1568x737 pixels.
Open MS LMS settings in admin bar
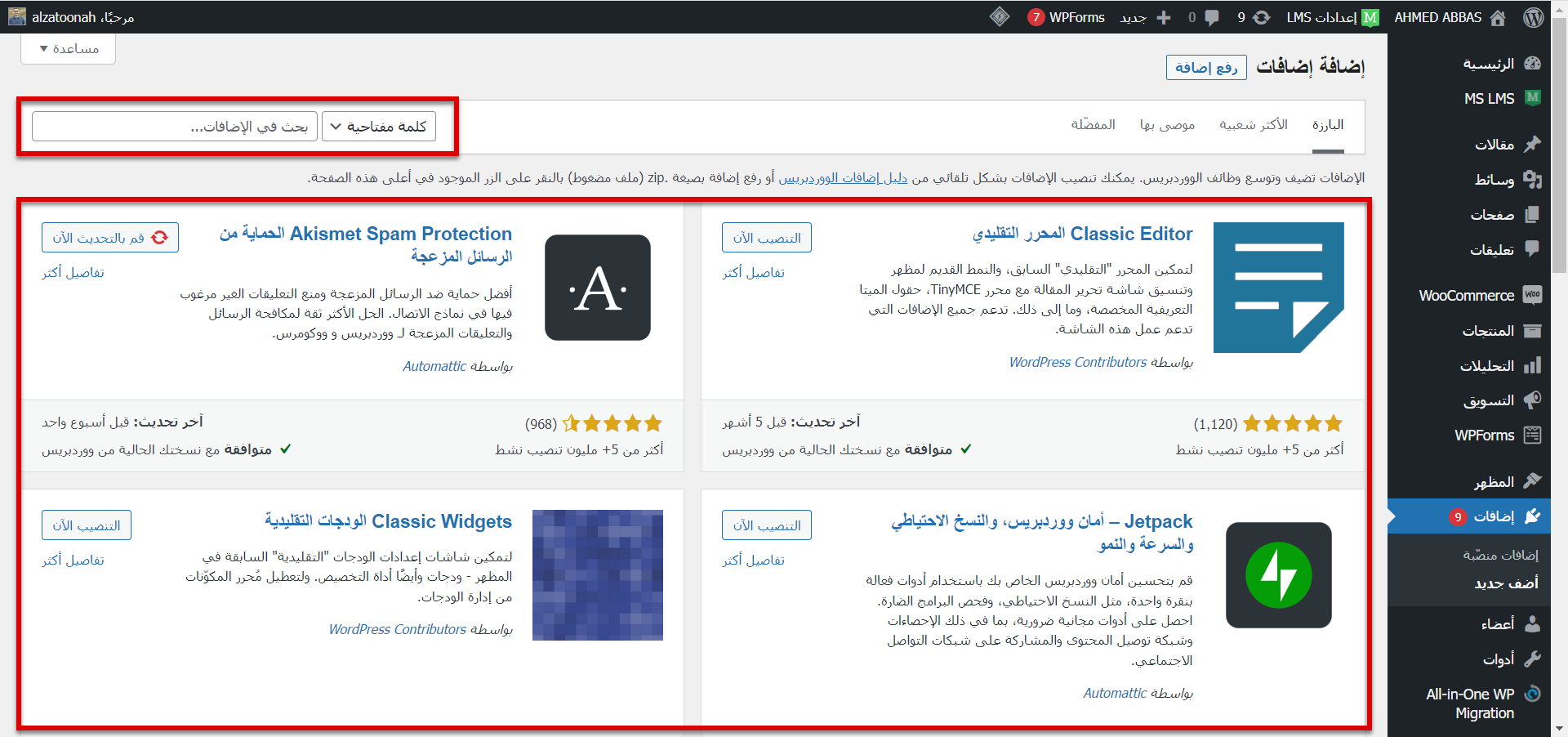click(x=1332, y=17)
